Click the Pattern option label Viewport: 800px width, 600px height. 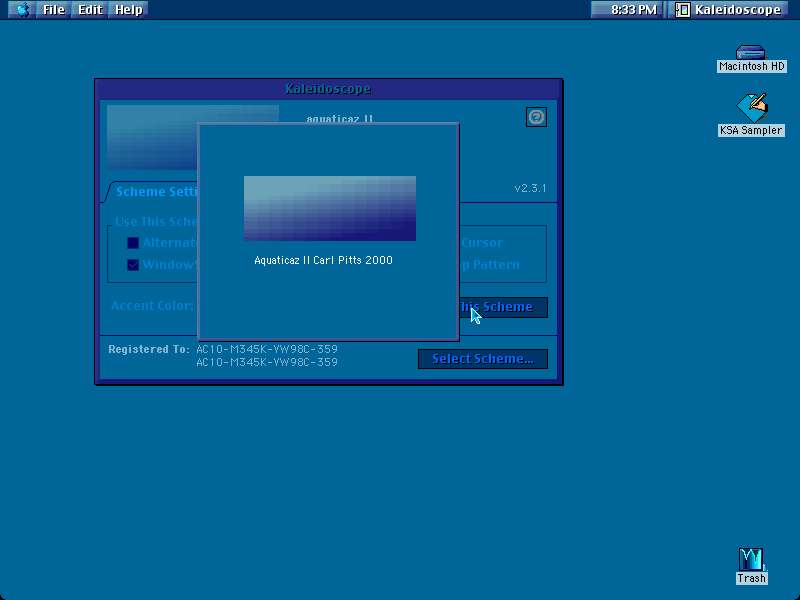point(496,265)
